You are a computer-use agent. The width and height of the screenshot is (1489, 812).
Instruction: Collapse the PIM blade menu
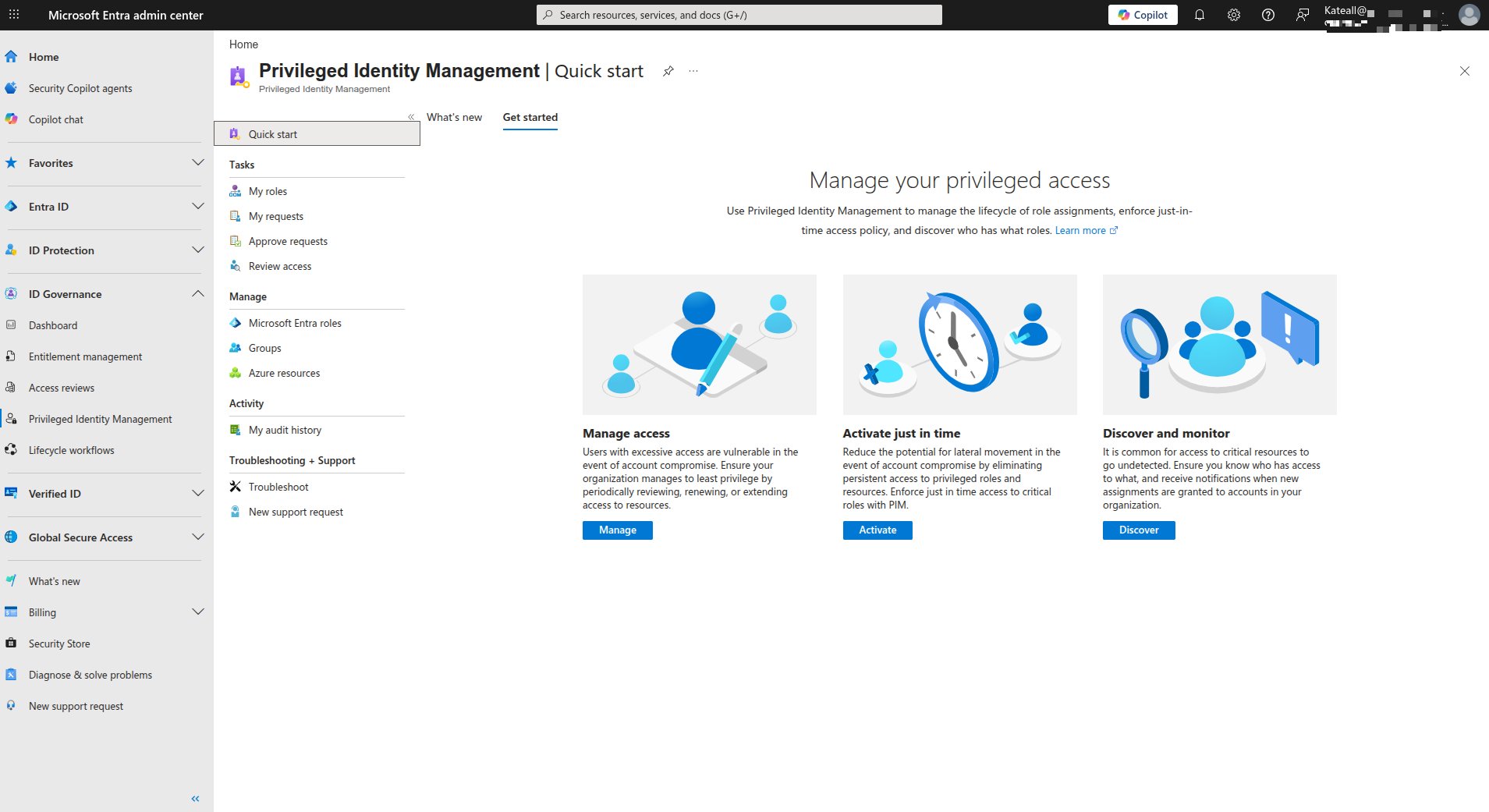pos(411,117)
